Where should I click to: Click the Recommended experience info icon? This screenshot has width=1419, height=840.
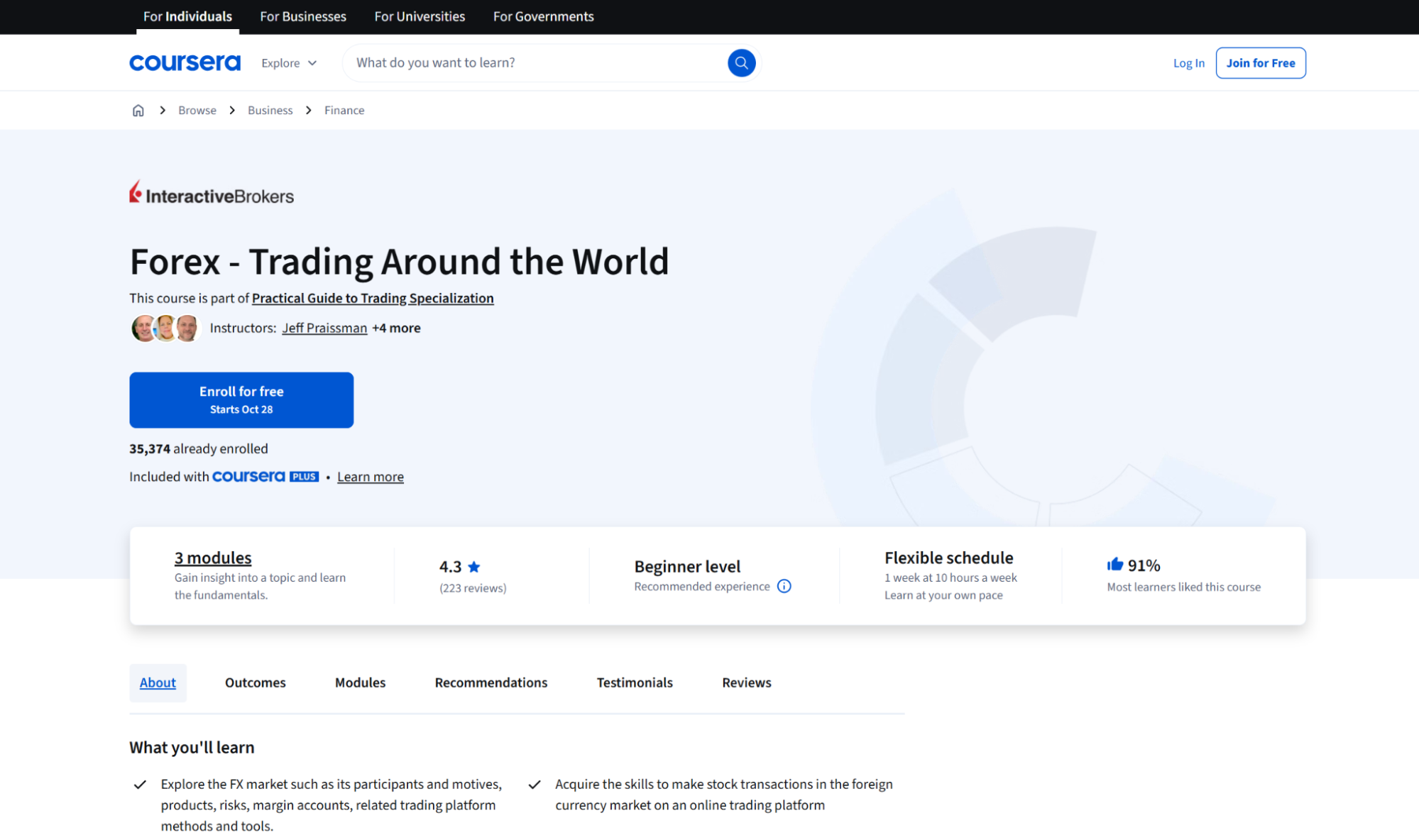(x=784, y=586)
